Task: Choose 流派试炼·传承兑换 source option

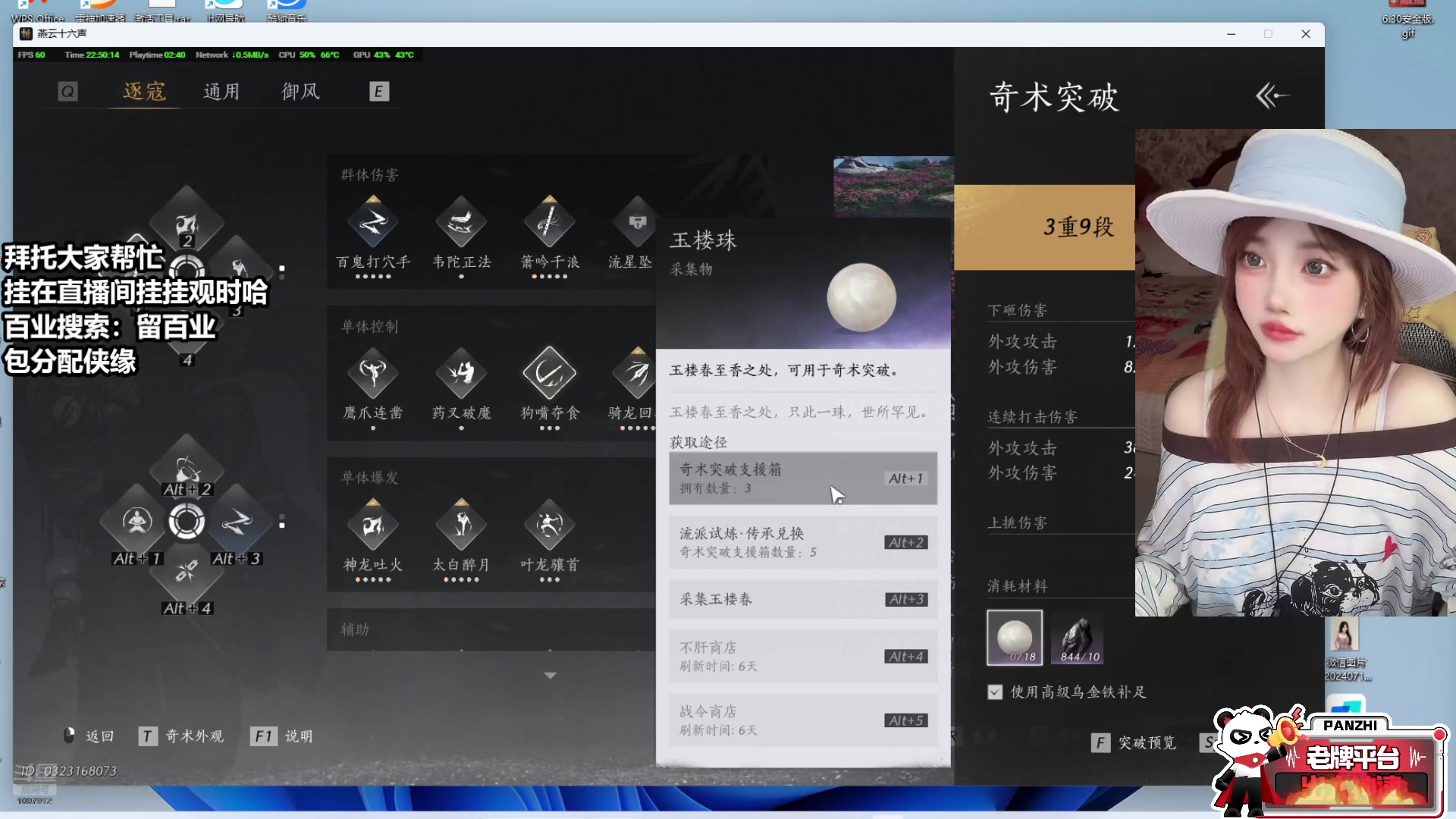Action: pyautogui.click(x=803, y=542)
